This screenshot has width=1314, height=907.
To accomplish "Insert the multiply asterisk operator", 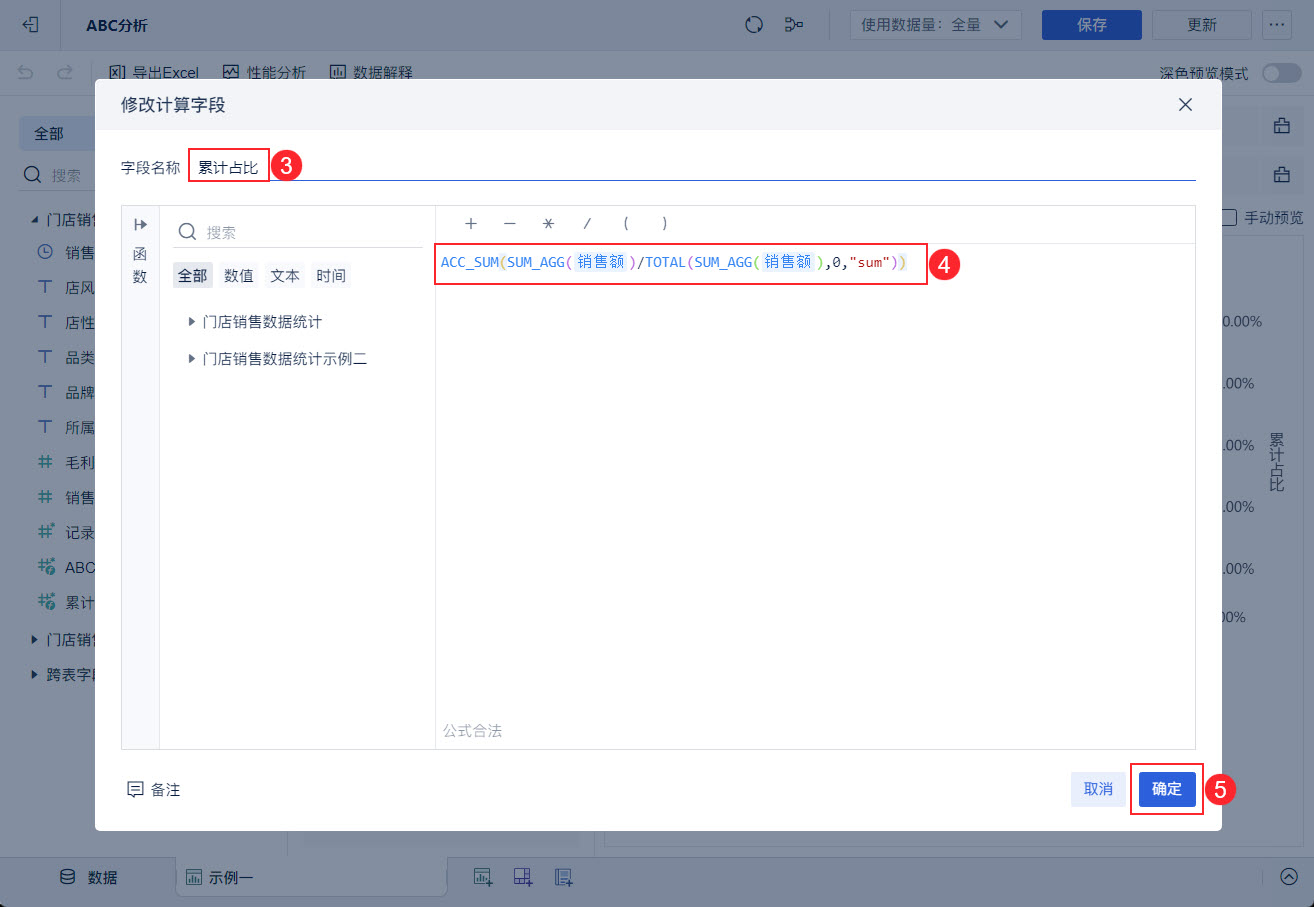I will (x=548, y=224).
